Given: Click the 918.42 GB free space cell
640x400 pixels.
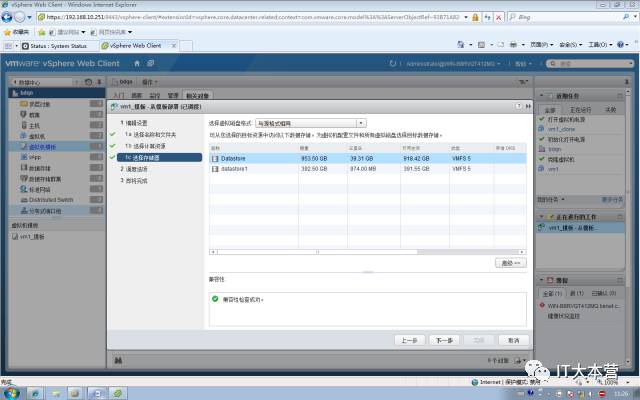Looking at the screenshot, I should tap(416, 158).
